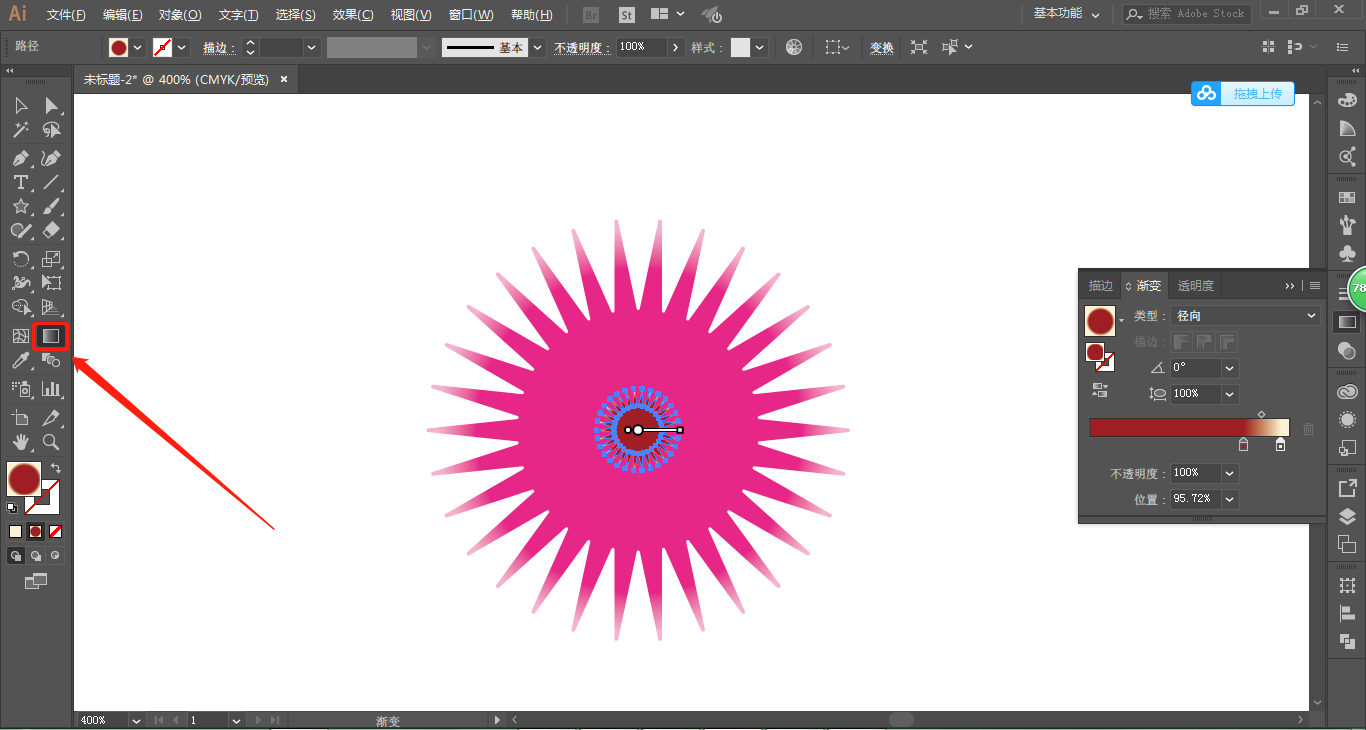This screenshot has height=730, width=1366.
Task: Select the Magic Wand tool
Action: [x=20, y=130]
